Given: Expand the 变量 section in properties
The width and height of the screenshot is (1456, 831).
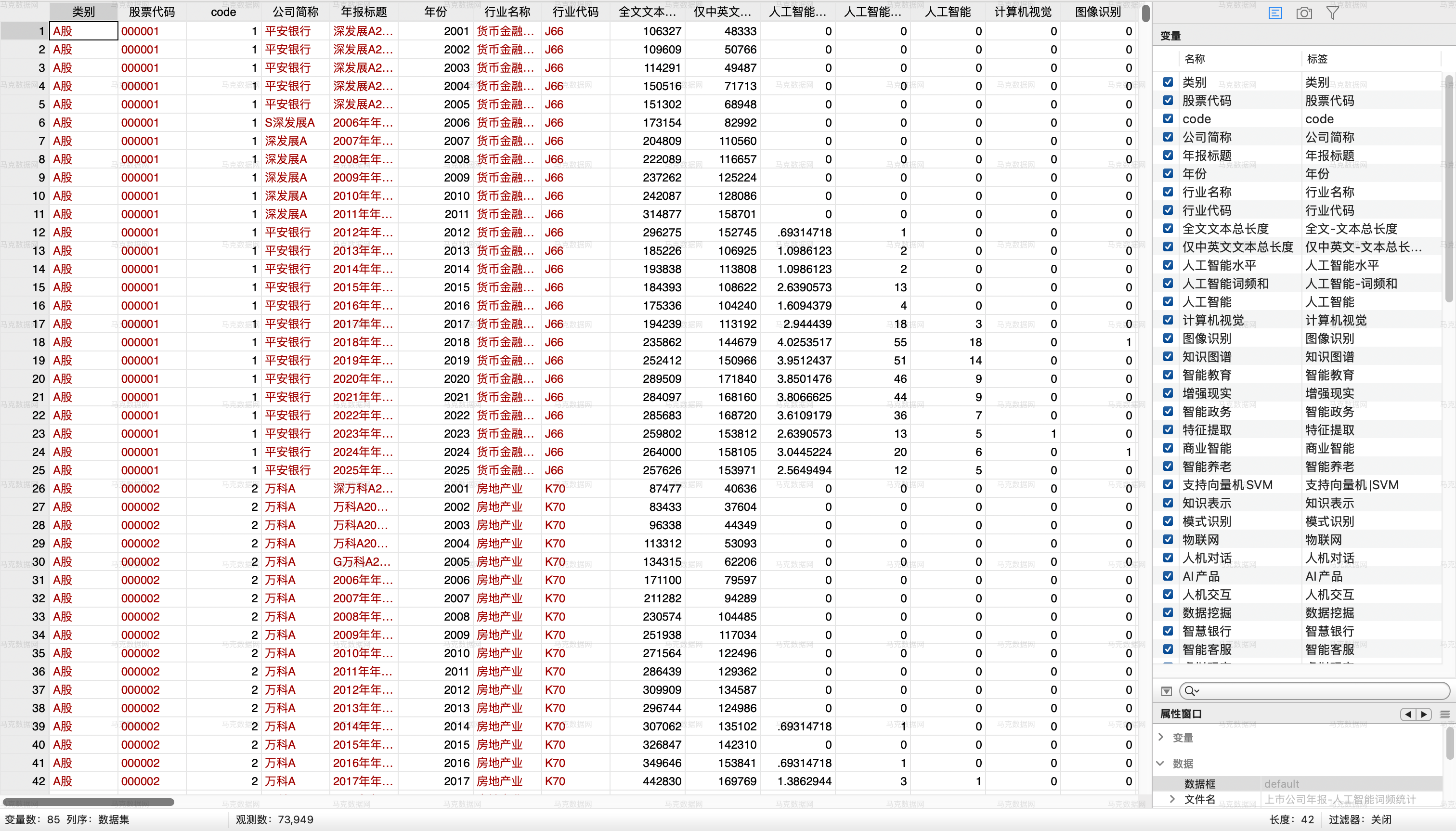Looking at the screenshot, I should [1161, 738].
